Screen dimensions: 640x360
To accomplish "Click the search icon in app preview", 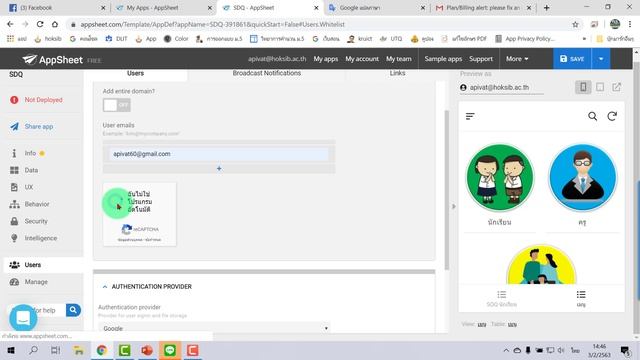I will 593,117.
